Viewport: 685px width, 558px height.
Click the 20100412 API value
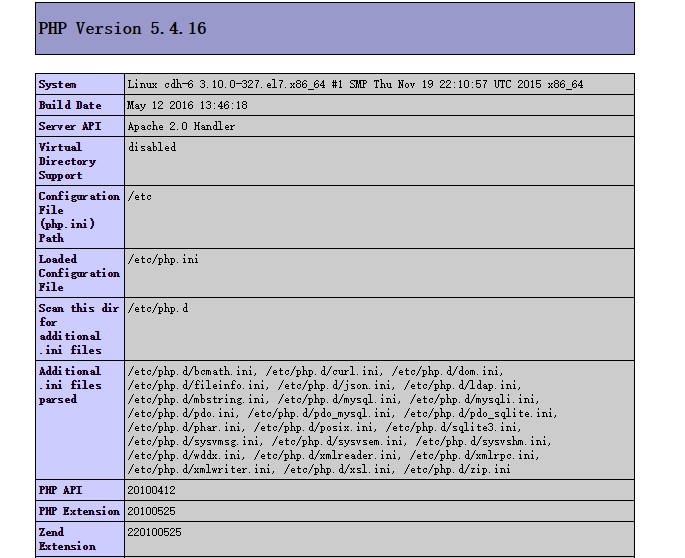(x=152, y=490)
